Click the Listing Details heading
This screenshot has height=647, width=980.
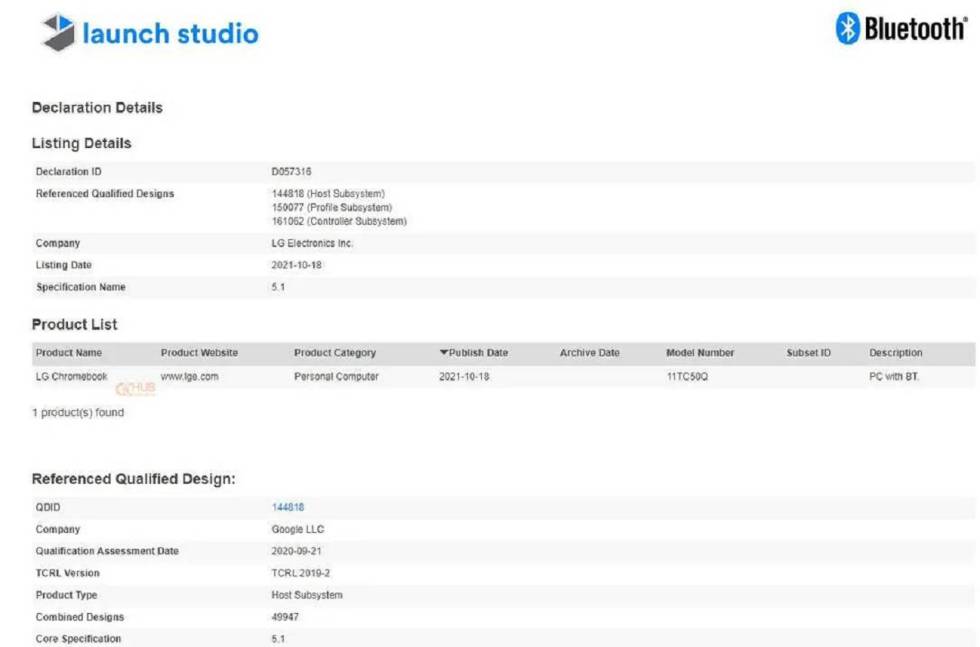[81, 143]
